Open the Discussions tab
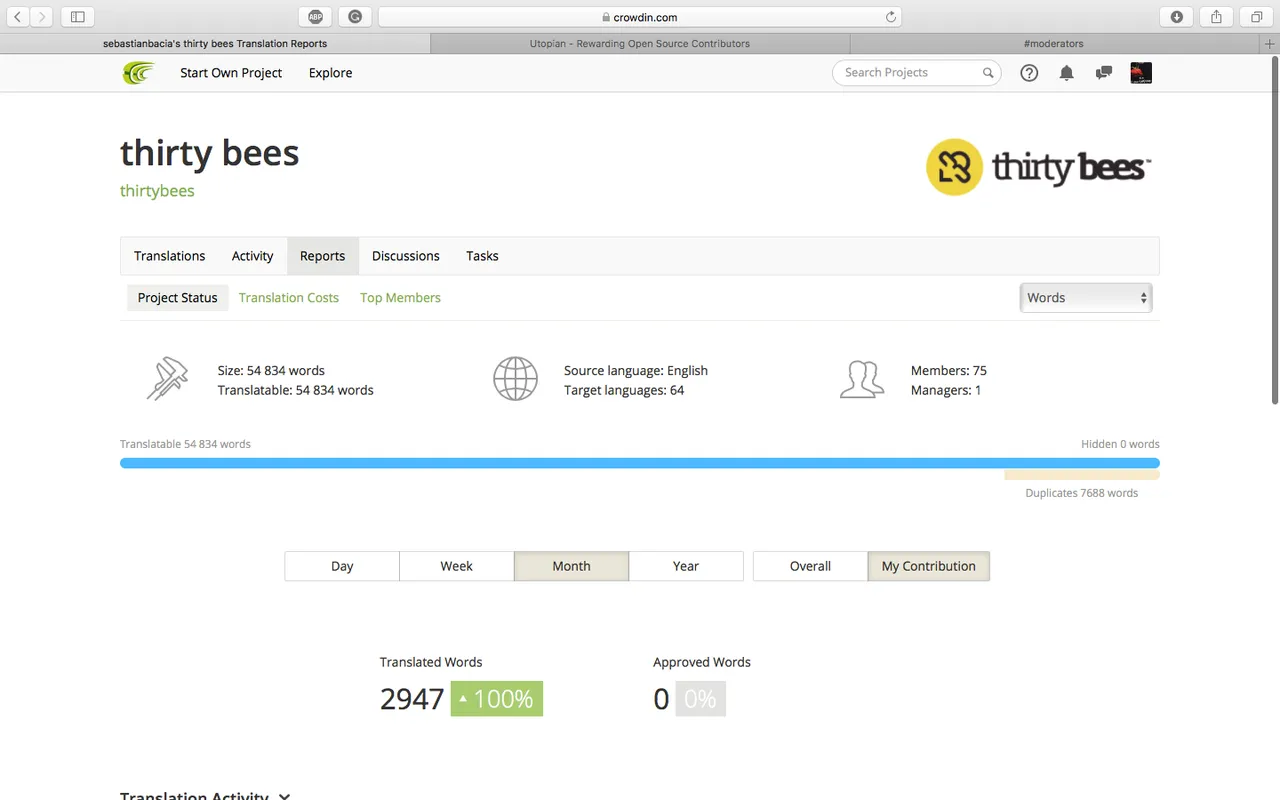Screen dimensions: 1280x800 click(406, 256)
